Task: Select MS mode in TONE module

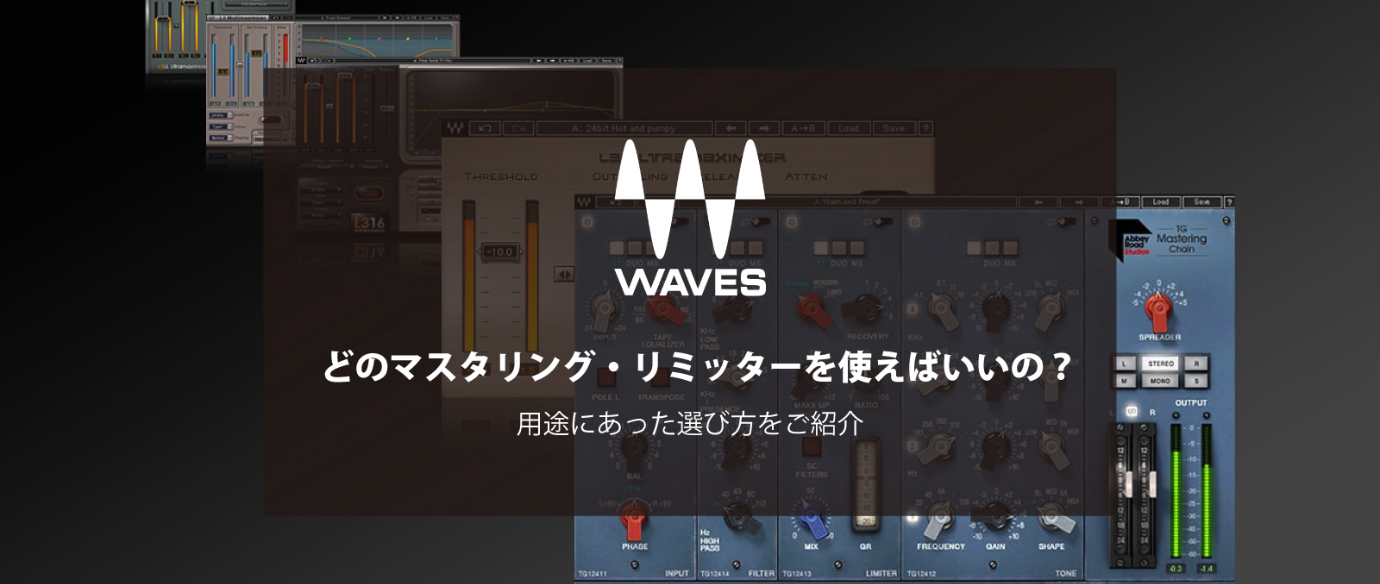Action: point(1009,247)
